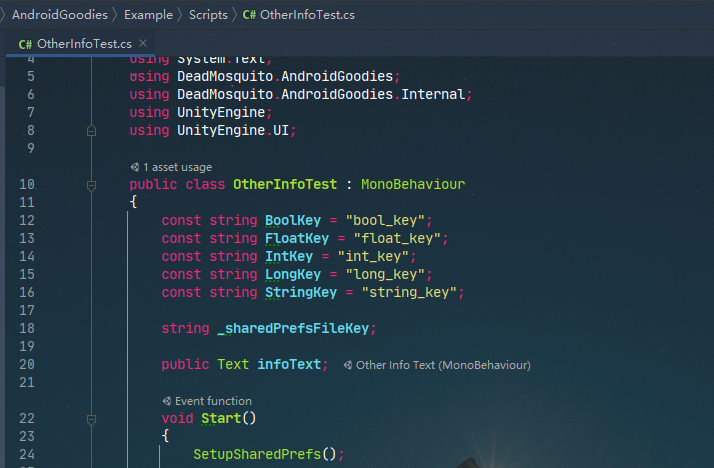Viewport: 714px width, 468px height.
Task: Click the C# file icon in breadcrumb
Action: (x=248, y=15)
